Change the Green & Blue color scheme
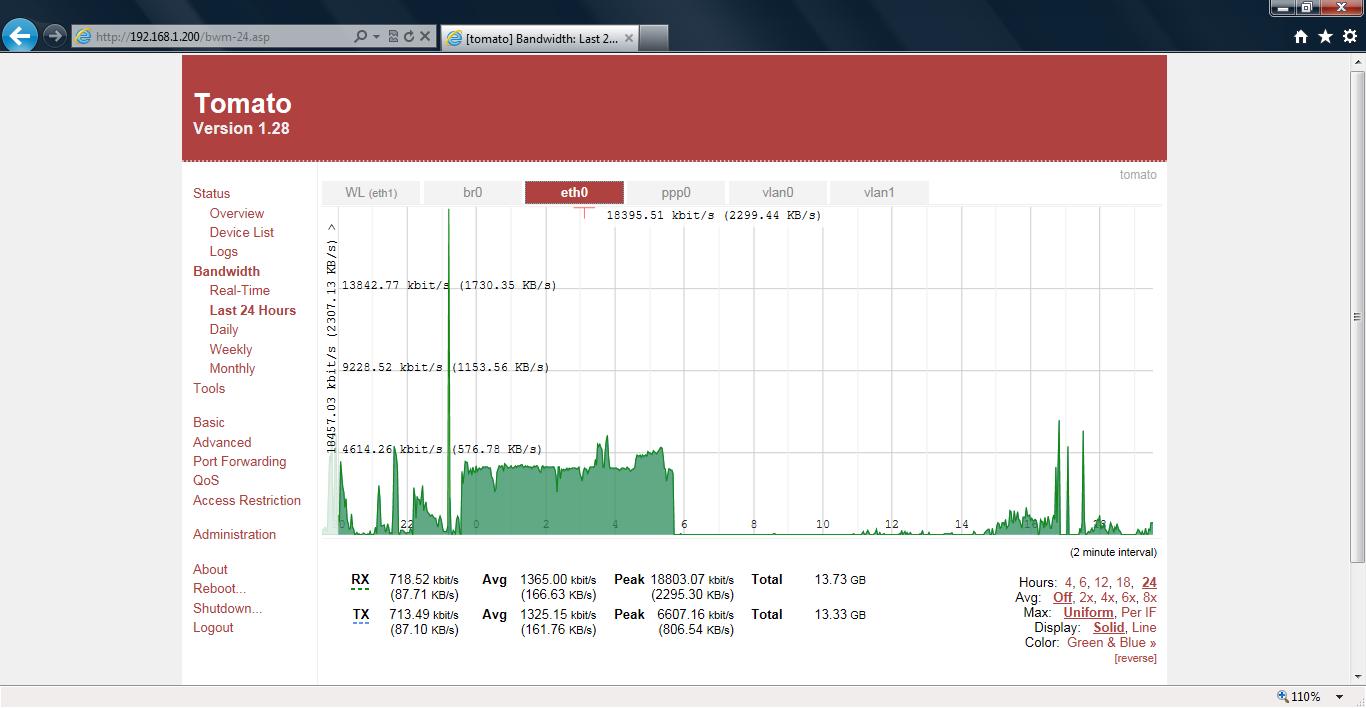 pos(1111,642)
